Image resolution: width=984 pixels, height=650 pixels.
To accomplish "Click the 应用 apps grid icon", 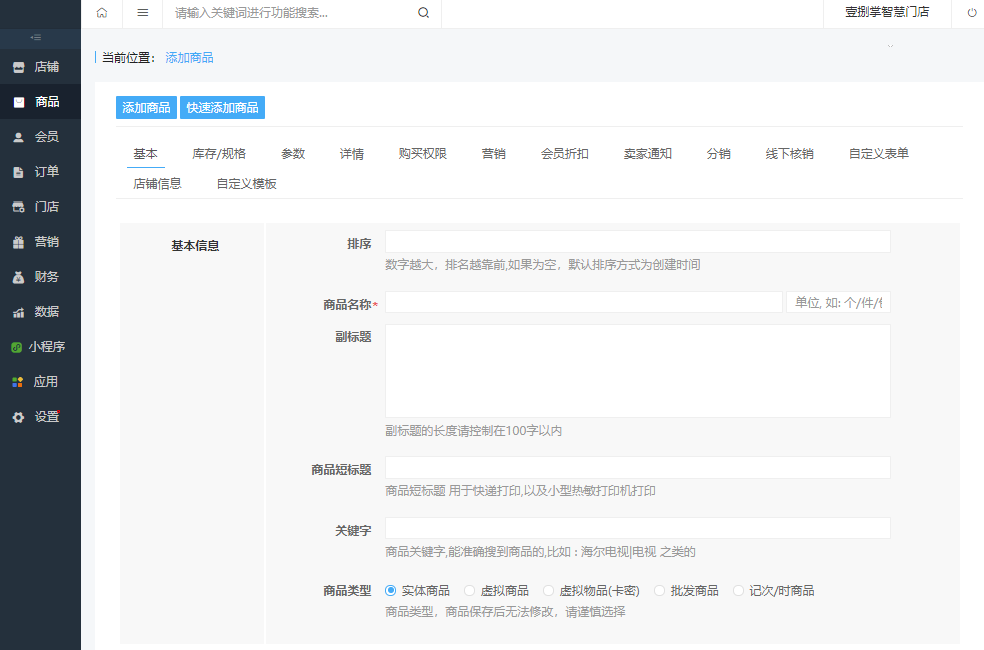I will tap(18, 382).
